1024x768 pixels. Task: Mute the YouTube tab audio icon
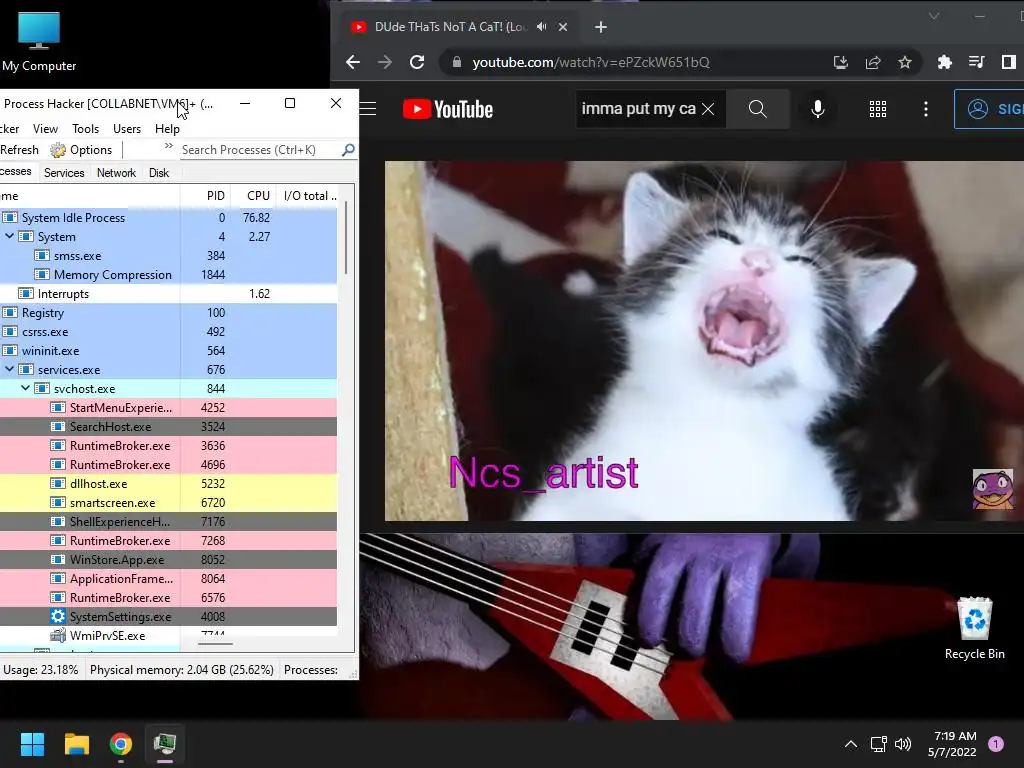541,27
